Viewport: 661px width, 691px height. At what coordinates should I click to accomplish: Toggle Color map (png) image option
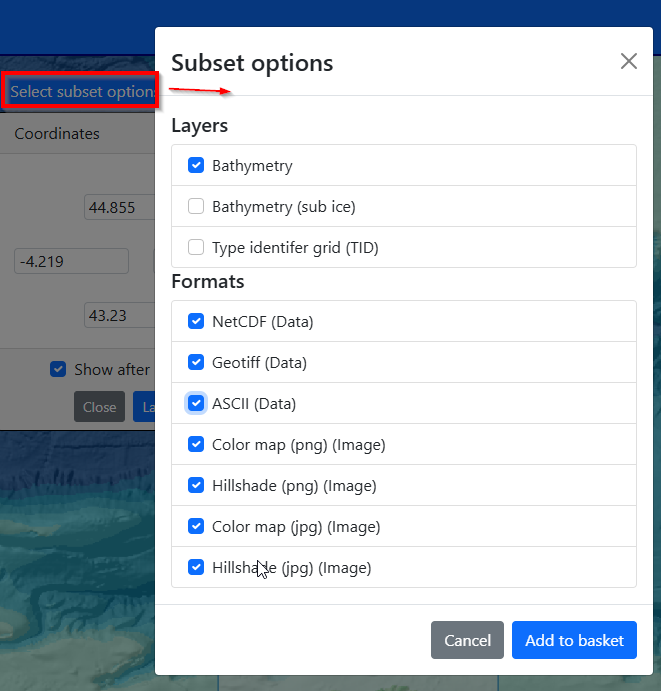pyautogui.click(x=196, y=445)
